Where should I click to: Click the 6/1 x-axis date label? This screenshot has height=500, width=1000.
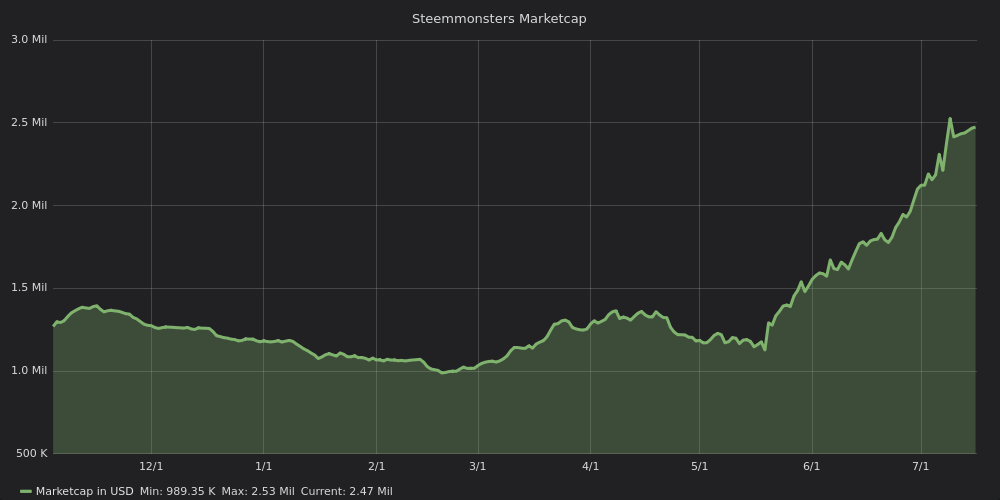pyautogui.click(x=812, y=466)
